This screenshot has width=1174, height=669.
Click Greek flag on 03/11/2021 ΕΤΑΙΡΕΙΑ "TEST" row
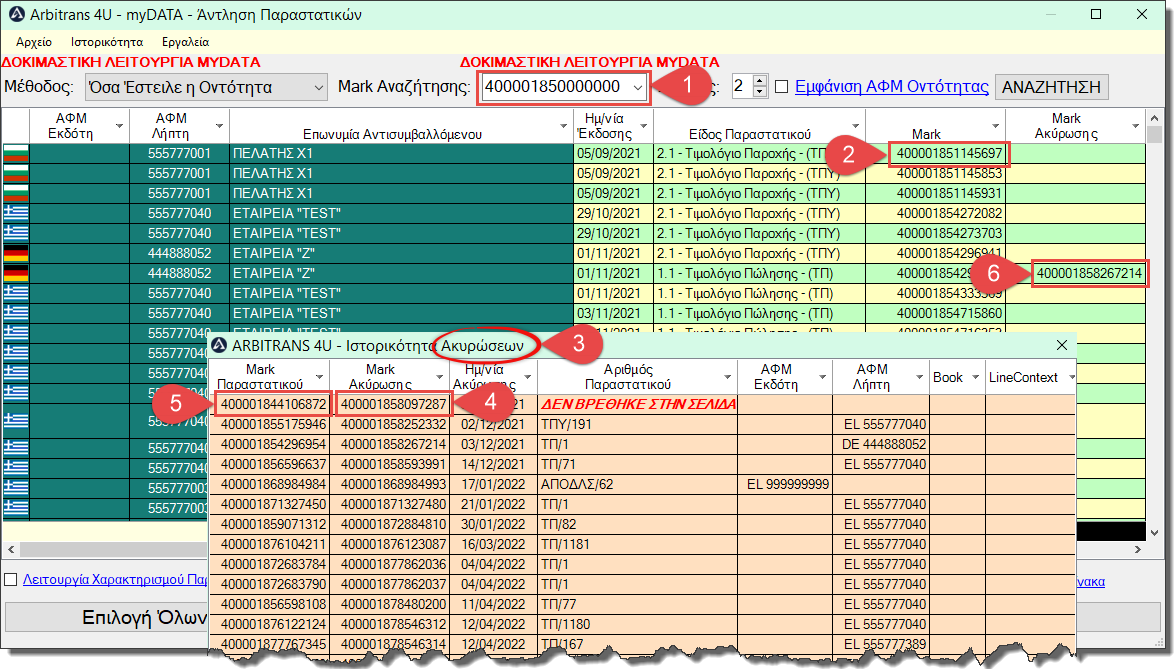[16, 313]
